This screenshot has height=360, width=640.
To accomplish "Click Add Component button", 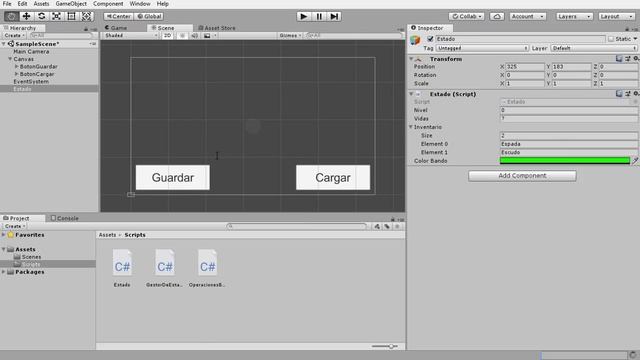I will (522, 176).
